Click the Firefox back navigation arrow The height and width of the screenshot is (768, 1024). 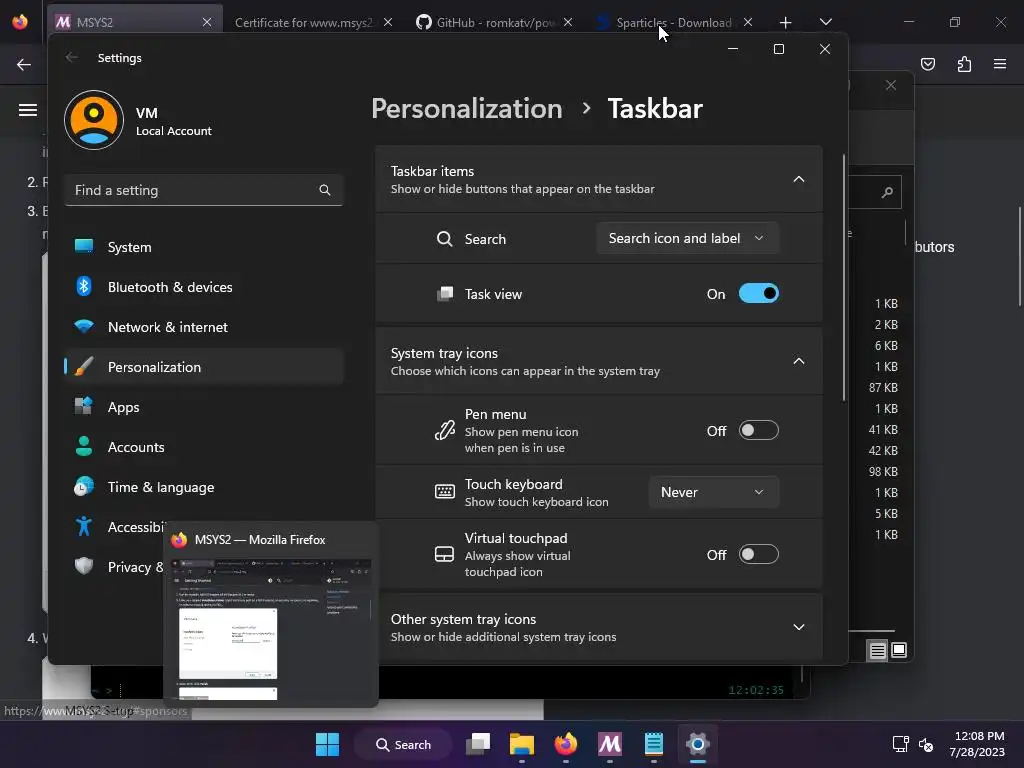tap(24, 64)
